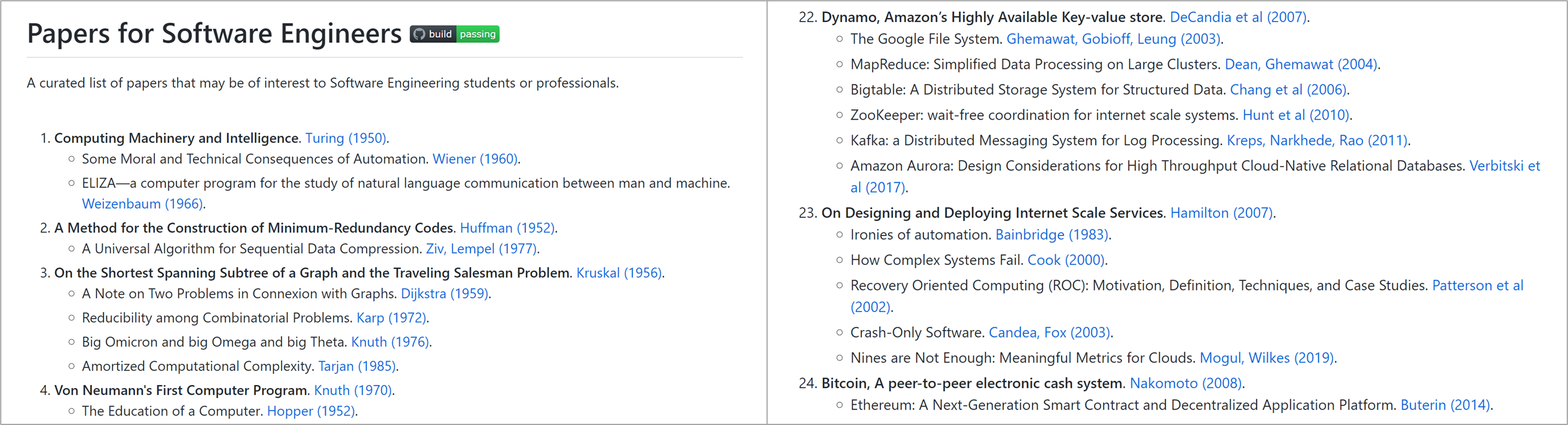Viewport: 1568px width, 425px height.
Task: Open the Huffman (1952) paper
Action: (x=507, y=228)
